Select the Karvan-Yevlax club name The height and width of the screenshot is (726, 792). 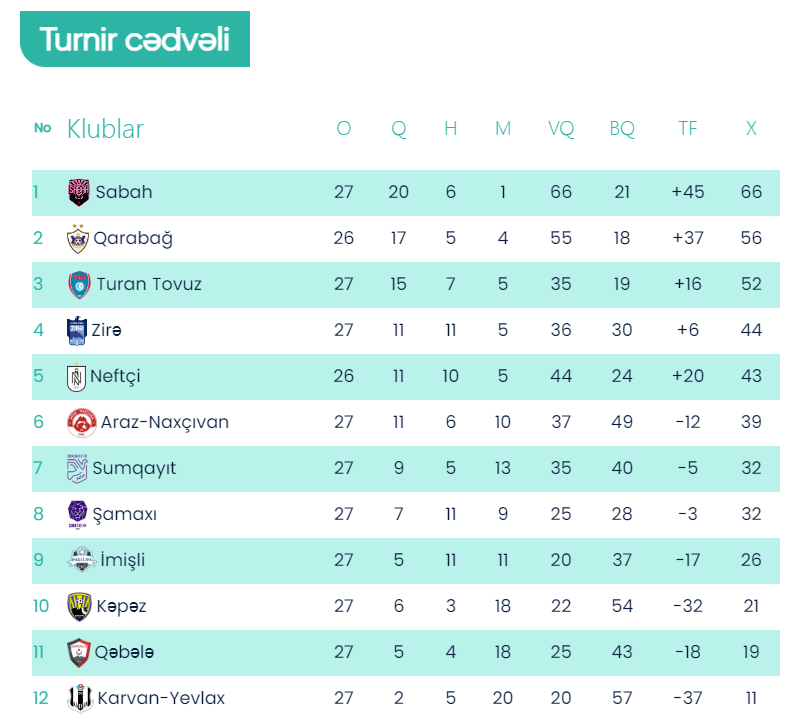tap(161, 698)
